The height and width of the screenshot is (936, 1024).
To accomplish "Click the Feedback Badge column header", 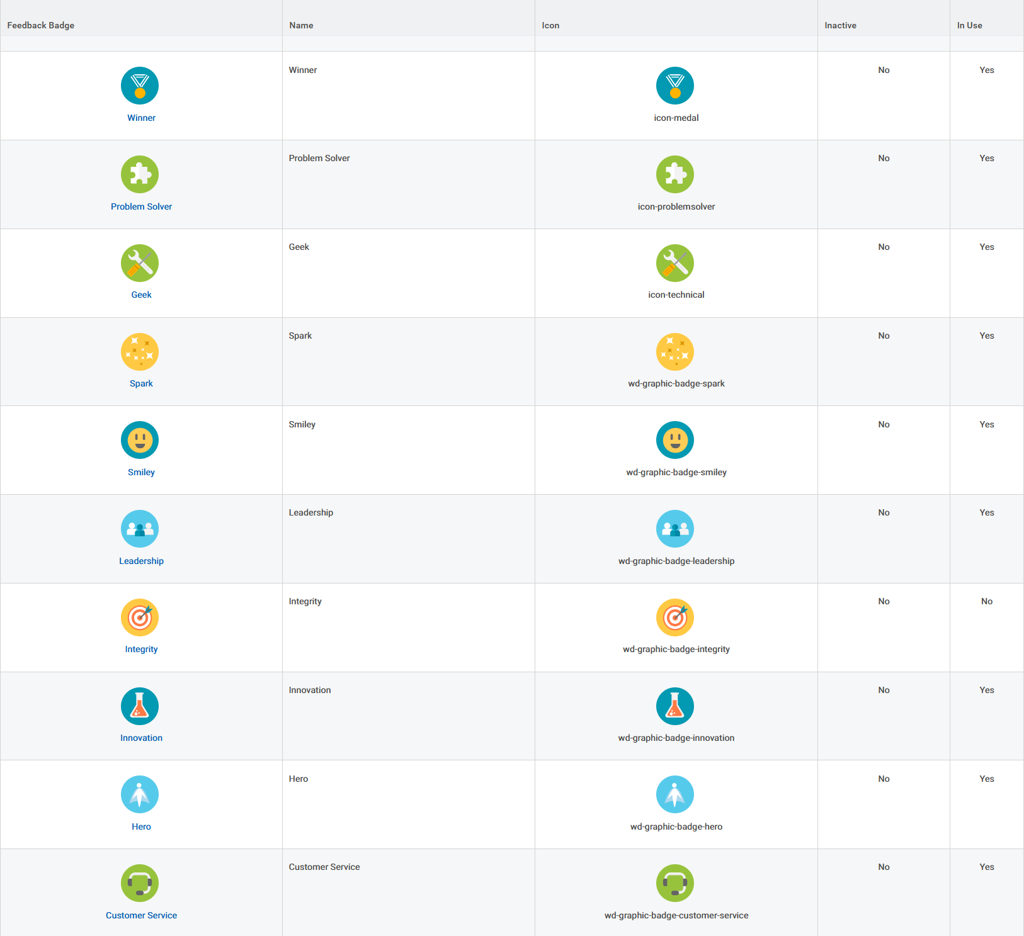I will pyautogui.click(x=41, y=25).
